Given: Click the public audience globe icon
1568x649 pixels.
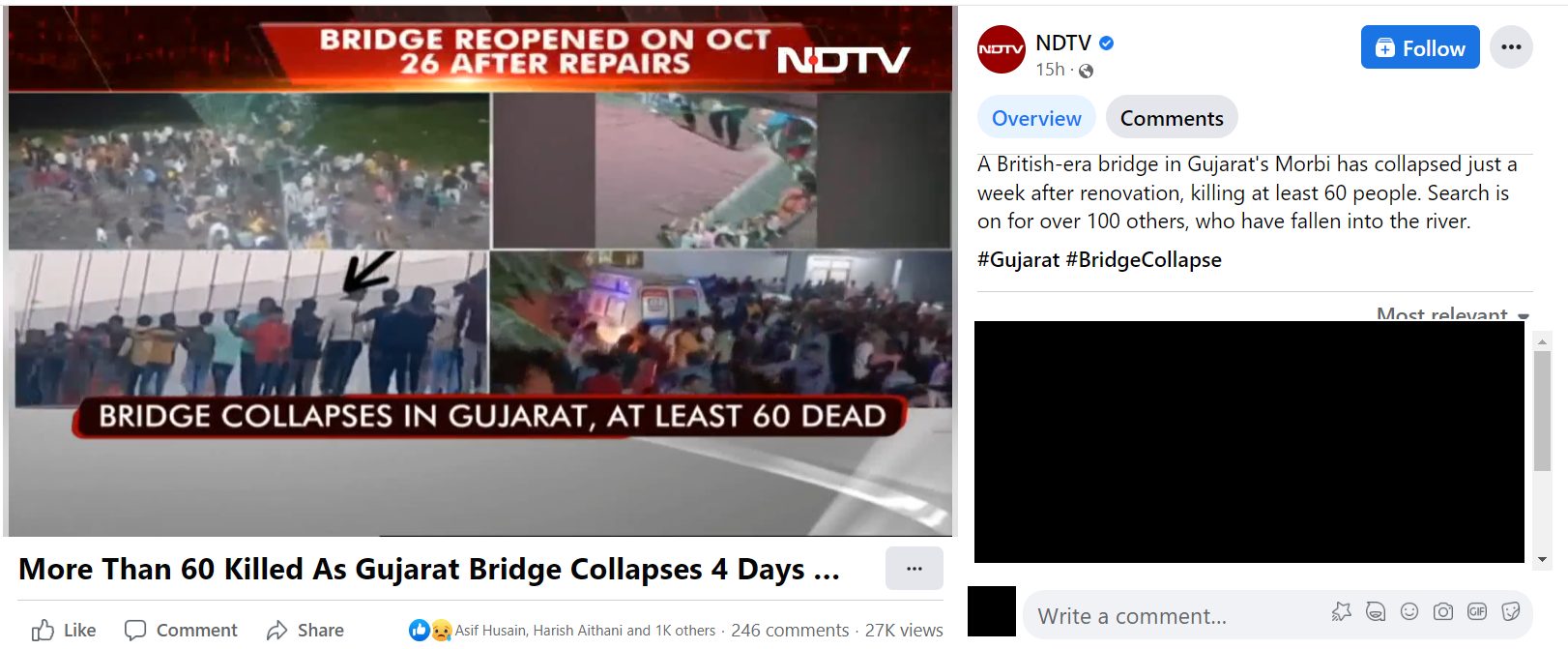Looking at the screenshot, I should (1086, 71).
